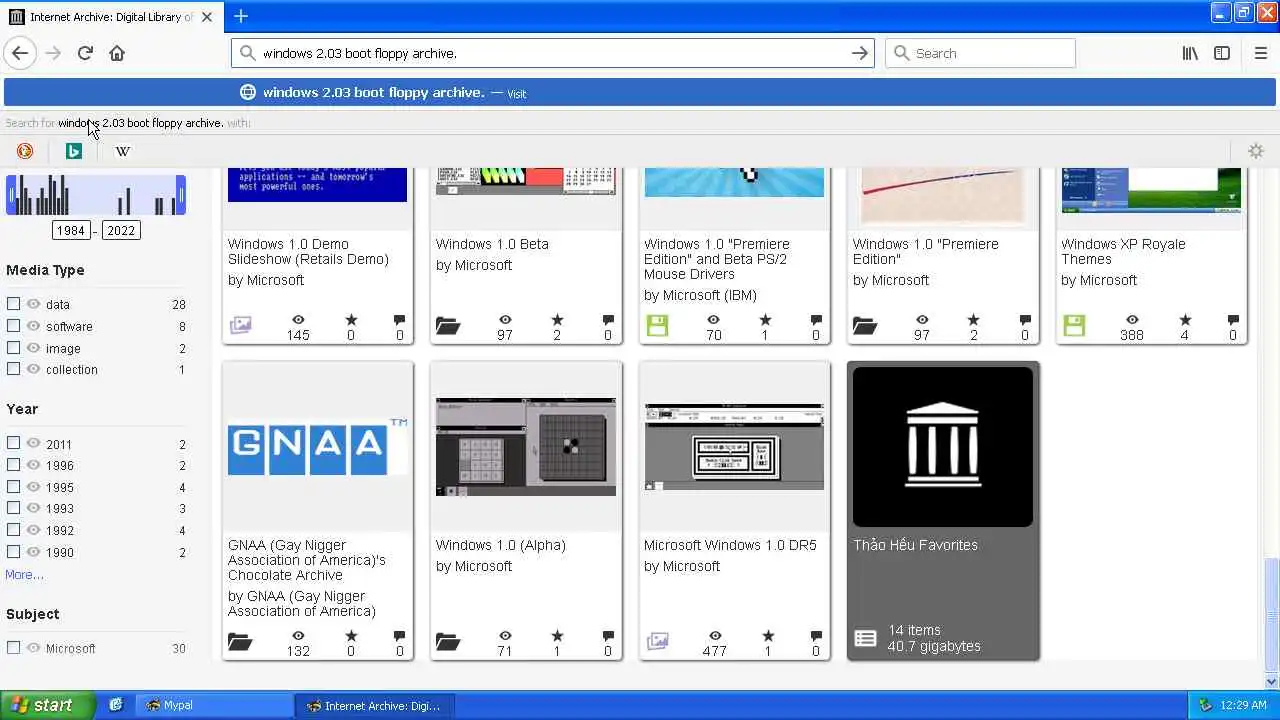Search with the DuckDuckGo one-off icon
The image size is (1280, 720).
pyautogui.click(x=25, y=151)
